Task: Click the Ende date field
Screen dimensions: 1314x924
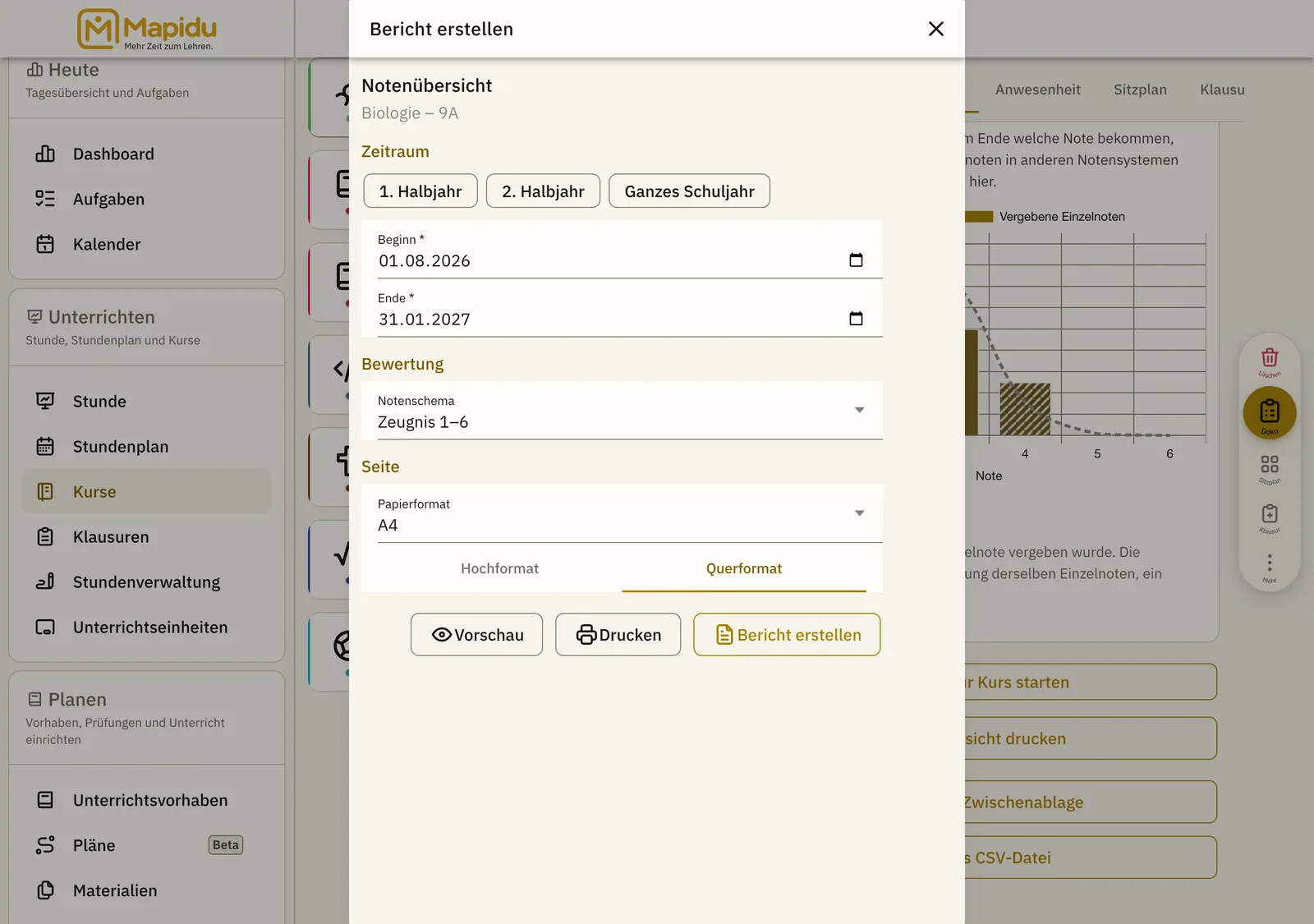Action: tap(622, 308)
